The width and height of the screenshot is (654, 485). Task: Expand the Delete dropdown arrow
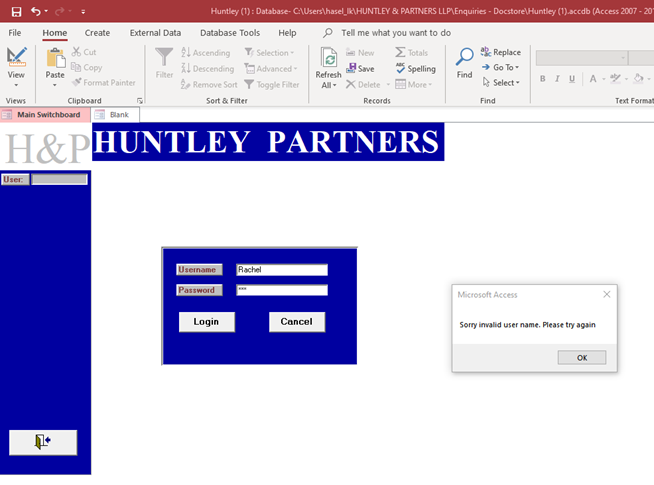pyautogui.click(x=388, y=85)
